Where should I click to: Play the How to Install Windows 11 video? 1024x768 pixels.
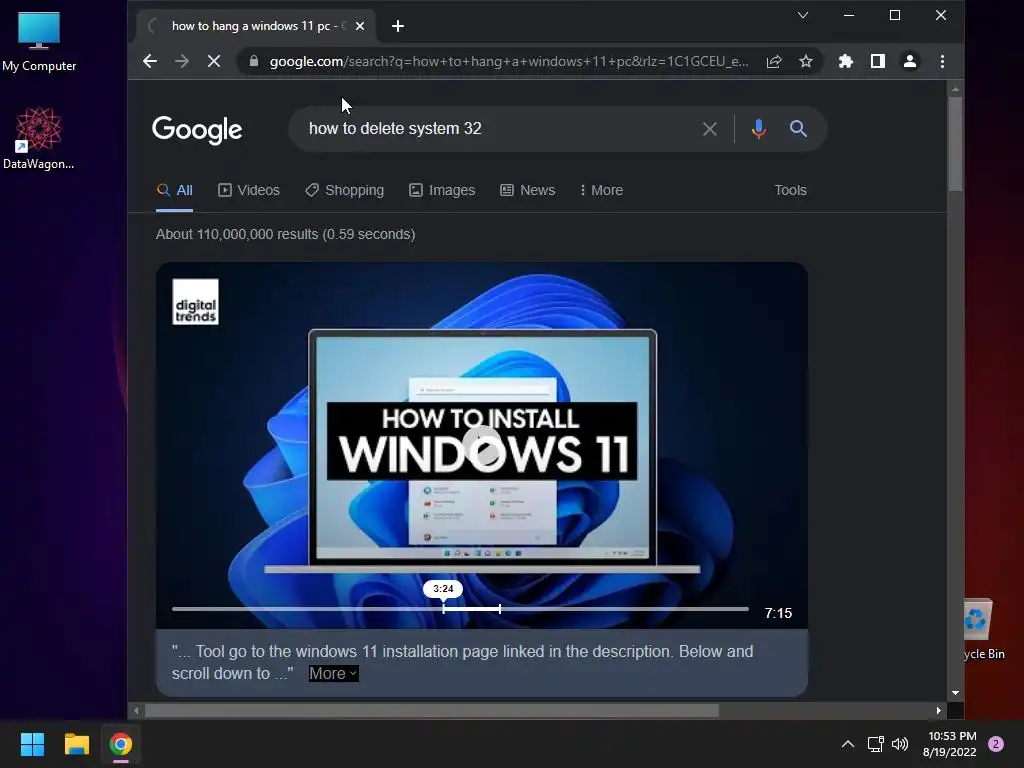[x=482, y=447]
